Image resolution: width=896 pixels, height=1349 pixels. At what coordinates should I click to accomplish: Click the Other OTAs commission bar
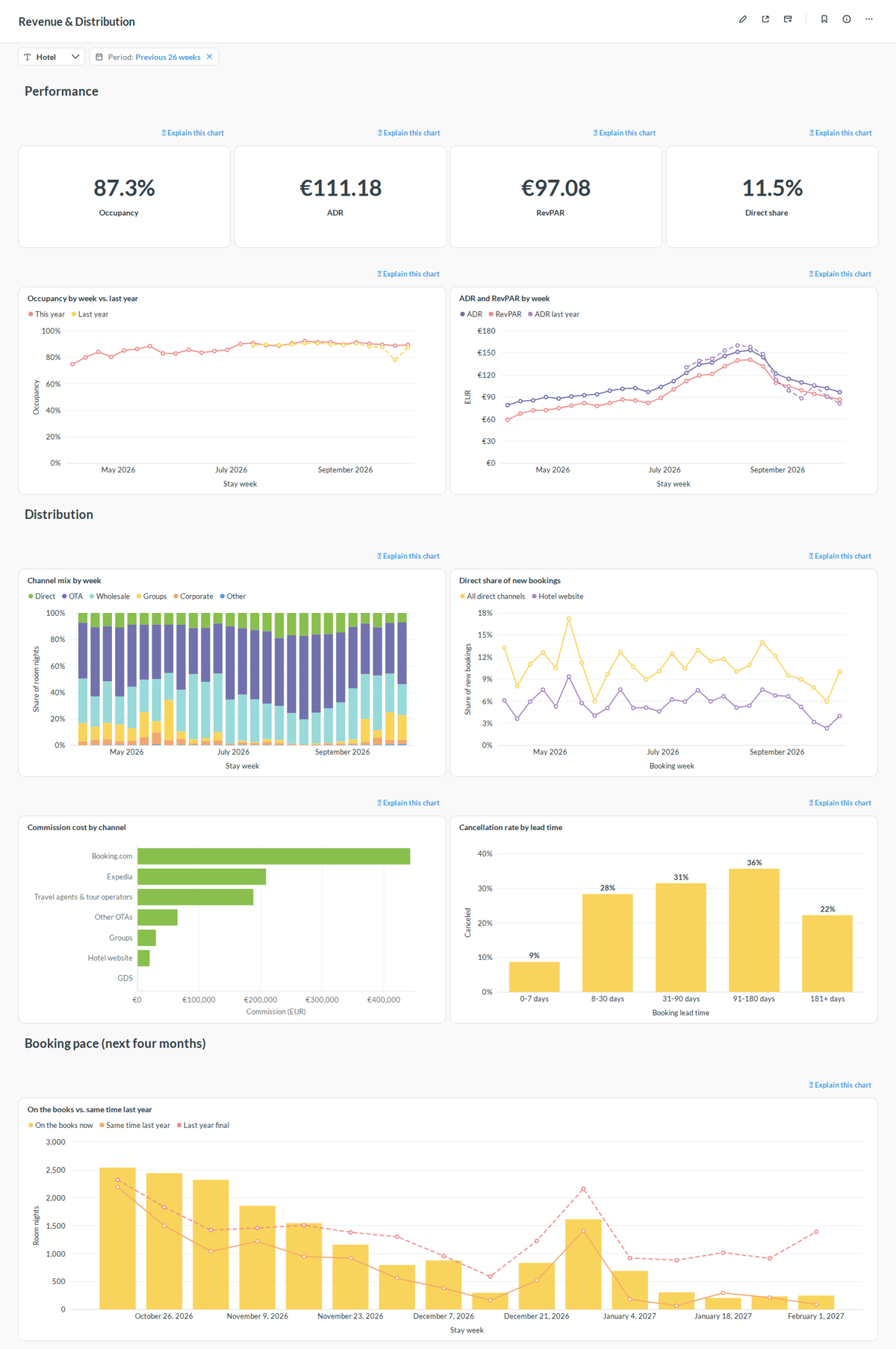click(x=158, y=917)
